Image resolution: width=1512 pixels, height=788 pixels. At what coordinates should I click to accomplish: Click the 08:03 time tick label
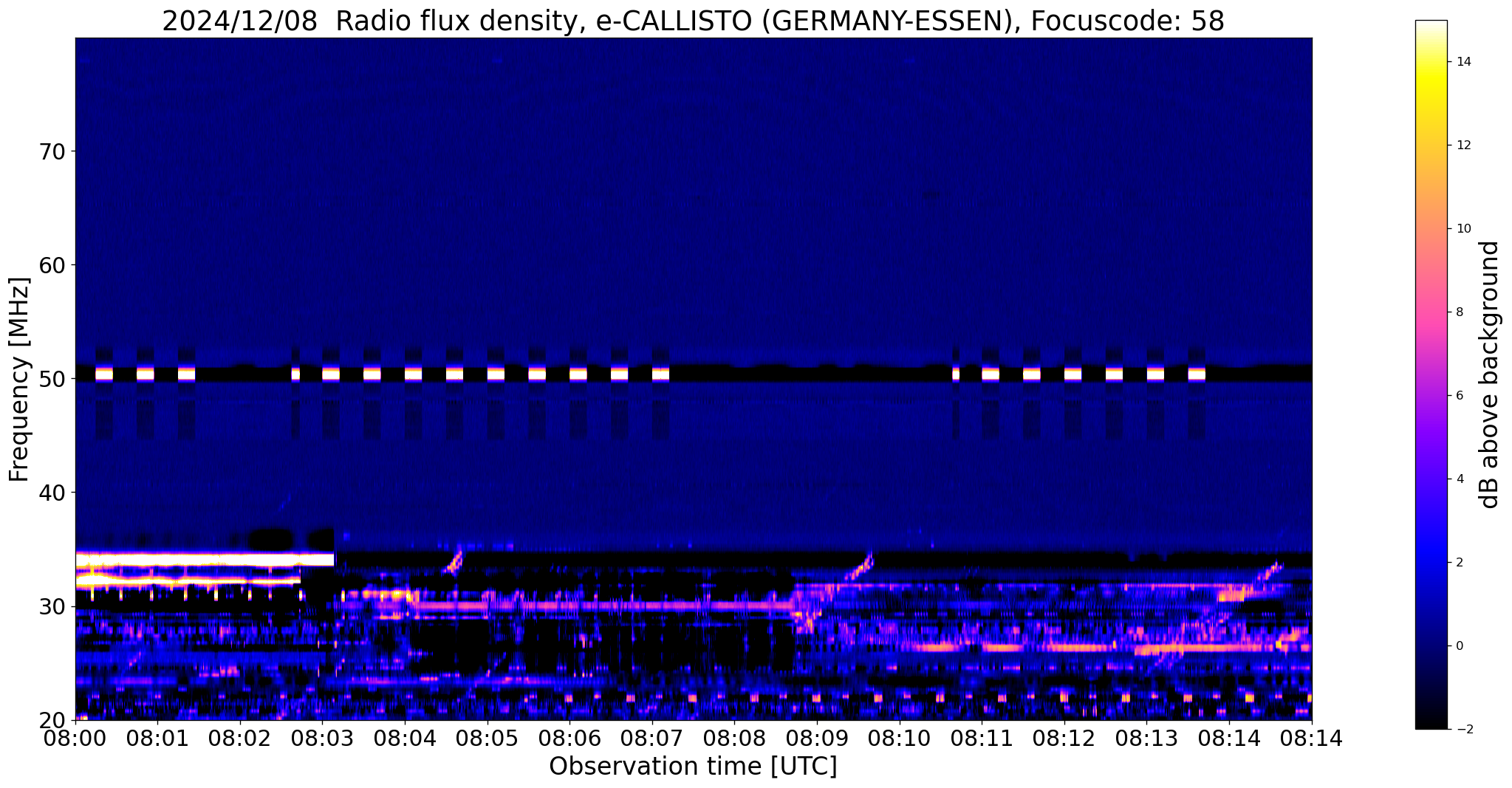click(323, 738)
